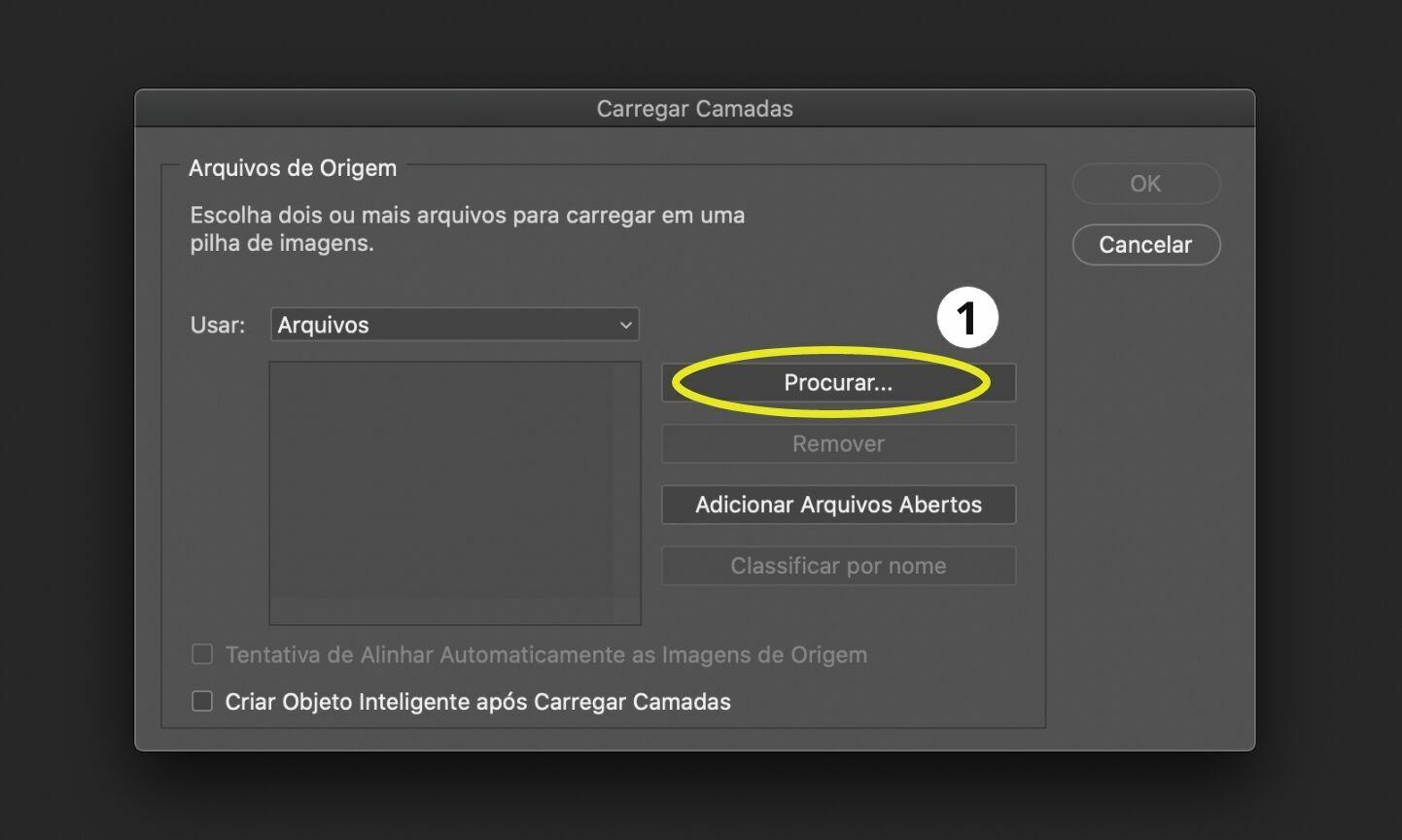Click the Procurar... button

[837, 383]
